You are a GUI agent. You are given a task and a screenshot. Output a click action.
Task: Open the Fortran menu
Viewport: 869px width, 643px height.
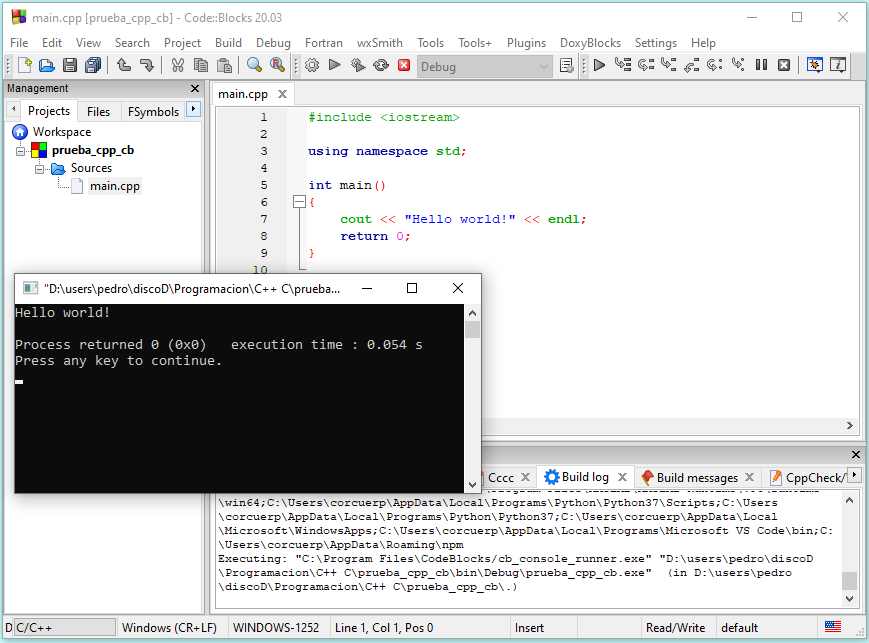pos(323,43)
